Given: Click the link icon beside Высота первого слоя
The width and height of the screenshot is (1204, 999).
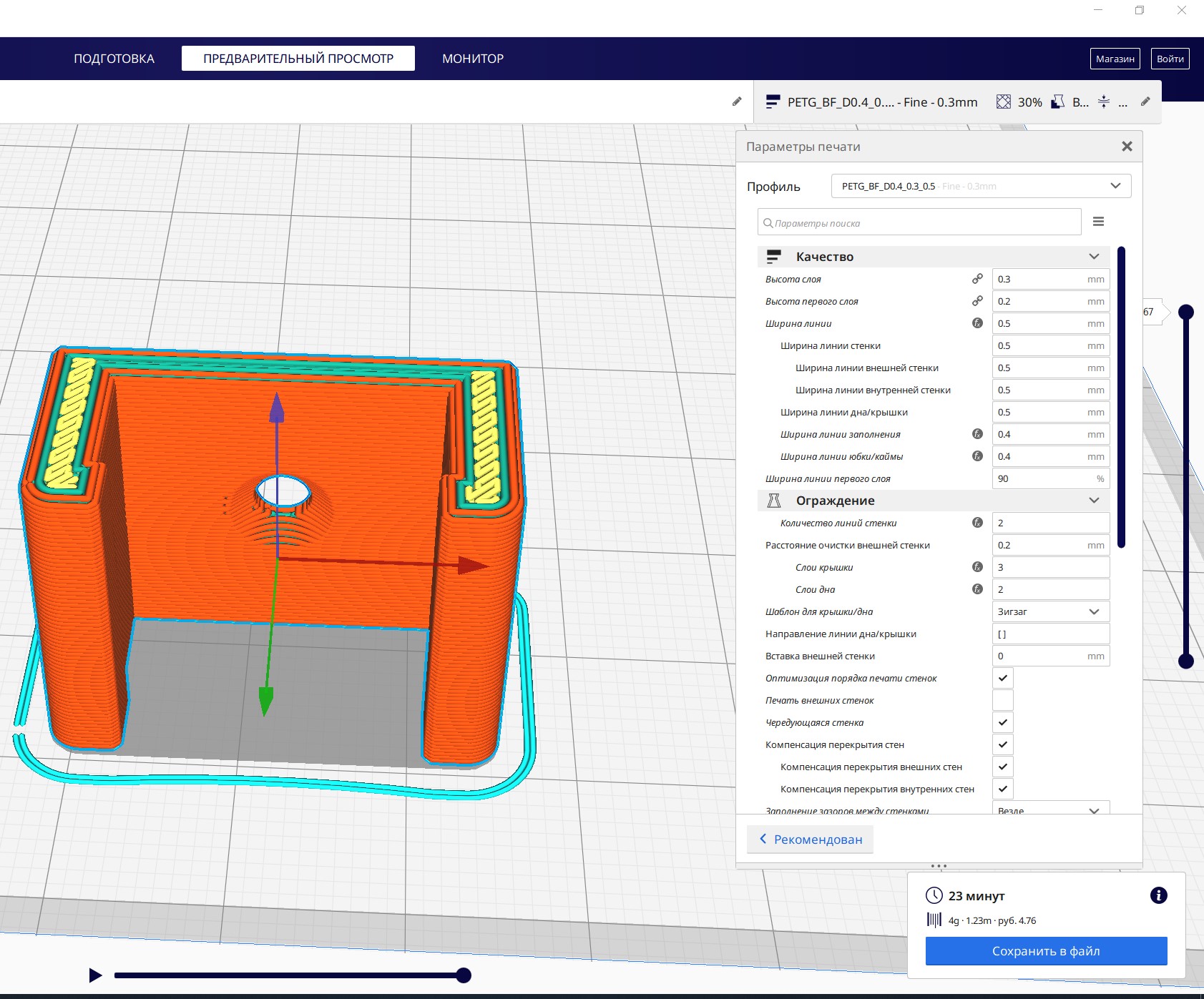Looking at the screenshot, I should pyautogui.click(x=977, y=301).
